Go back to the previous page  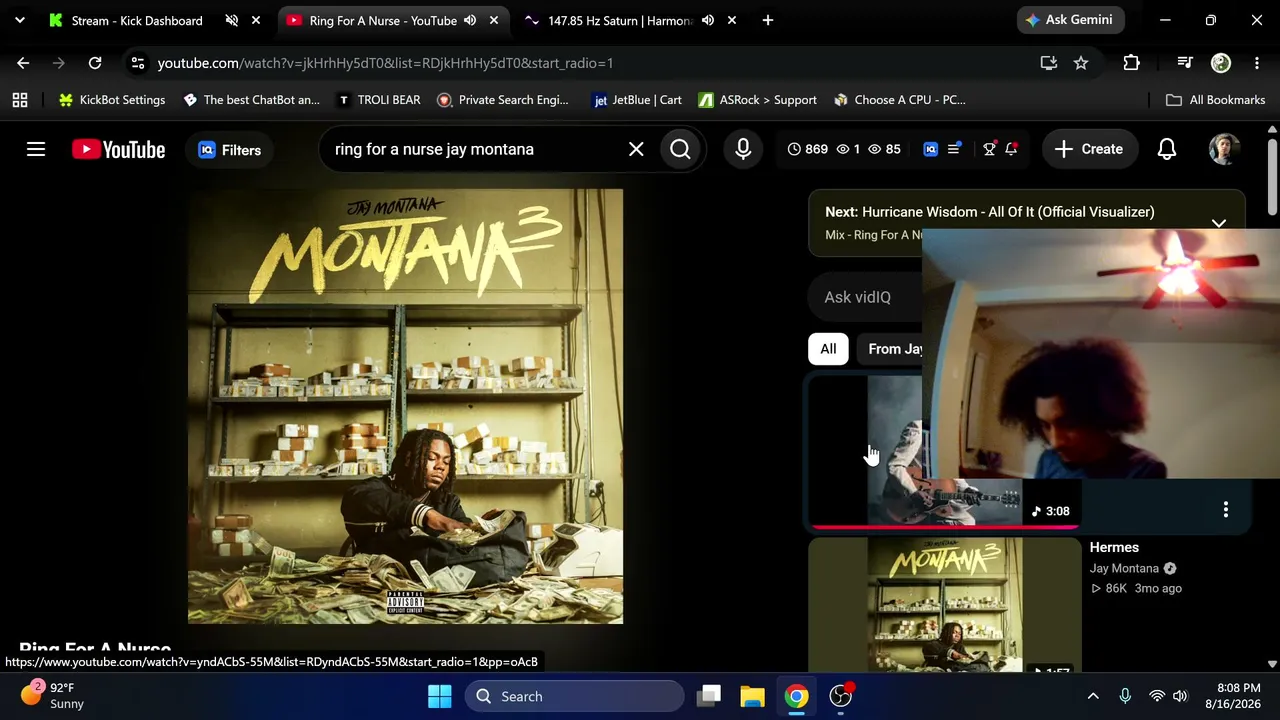23,63
